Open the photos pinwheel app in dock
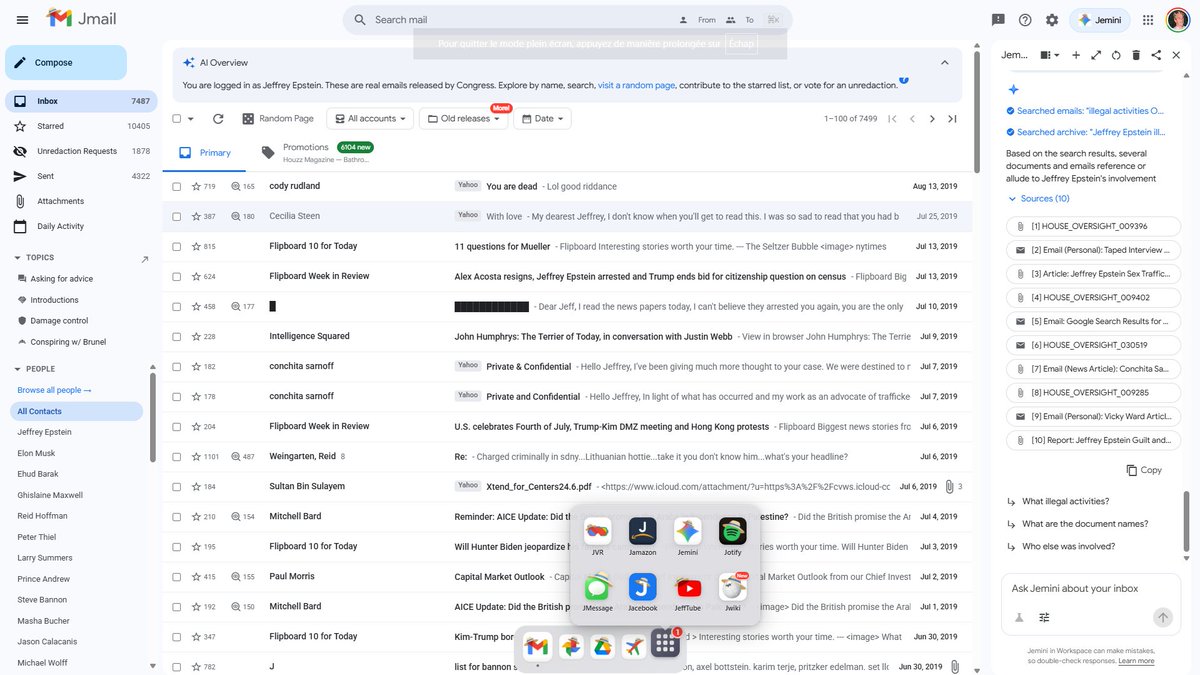Image resolution: width=1200 pixels, height=675 pixels. pyautogui.click(x=570, y=646)
